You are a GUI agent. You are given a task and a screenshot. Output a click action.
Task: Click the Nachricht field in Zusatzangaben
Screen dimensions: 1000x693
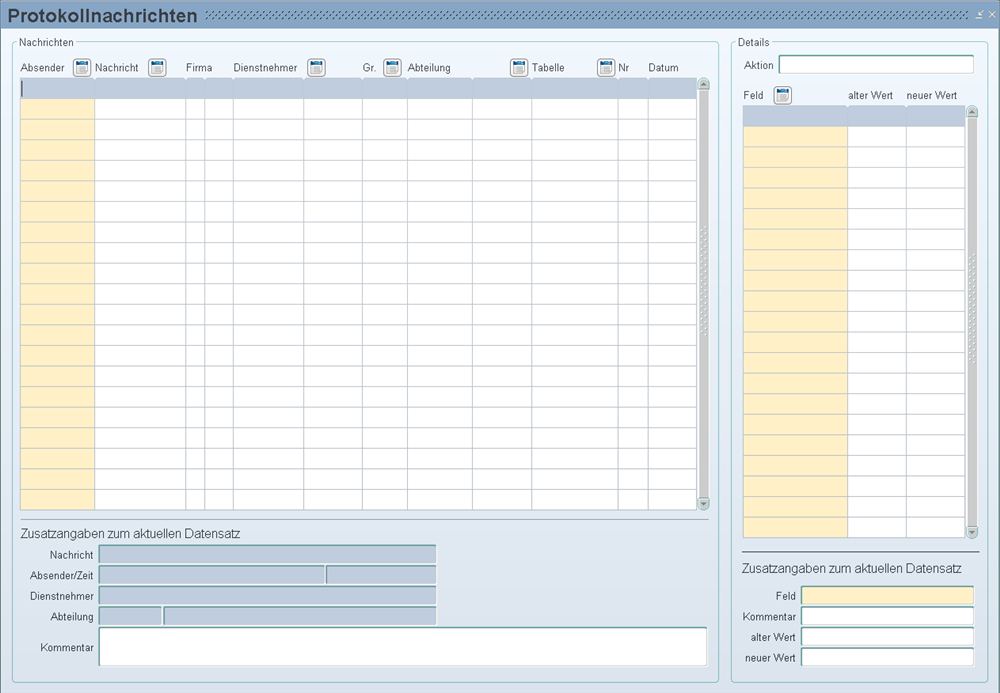pyautogui.click(x=268, y=554)
